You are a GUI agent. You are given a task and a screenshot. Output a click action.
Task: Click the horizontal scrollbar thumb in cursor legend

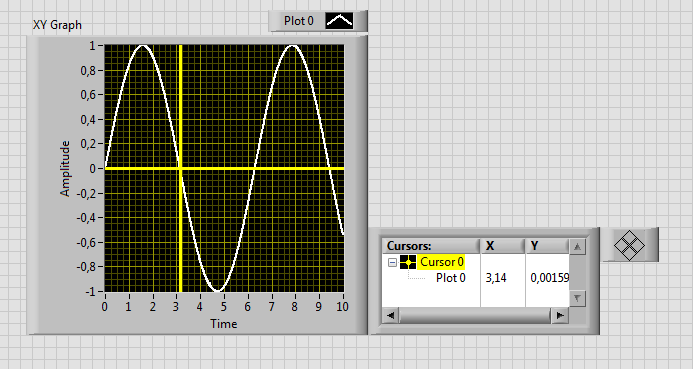[x=475, y=316]
